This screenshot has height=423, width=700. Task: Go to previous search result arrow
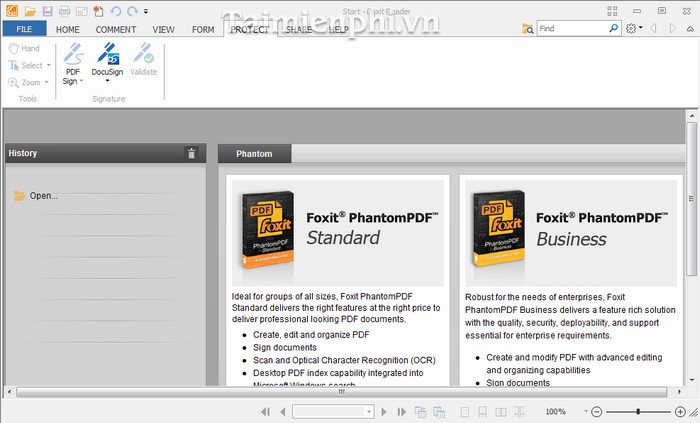click(653, 29)
